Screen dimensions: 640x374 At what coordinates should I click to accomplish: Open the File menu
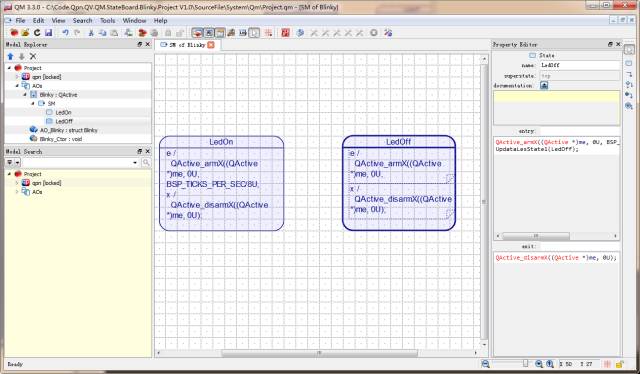(x=20, y=20)
